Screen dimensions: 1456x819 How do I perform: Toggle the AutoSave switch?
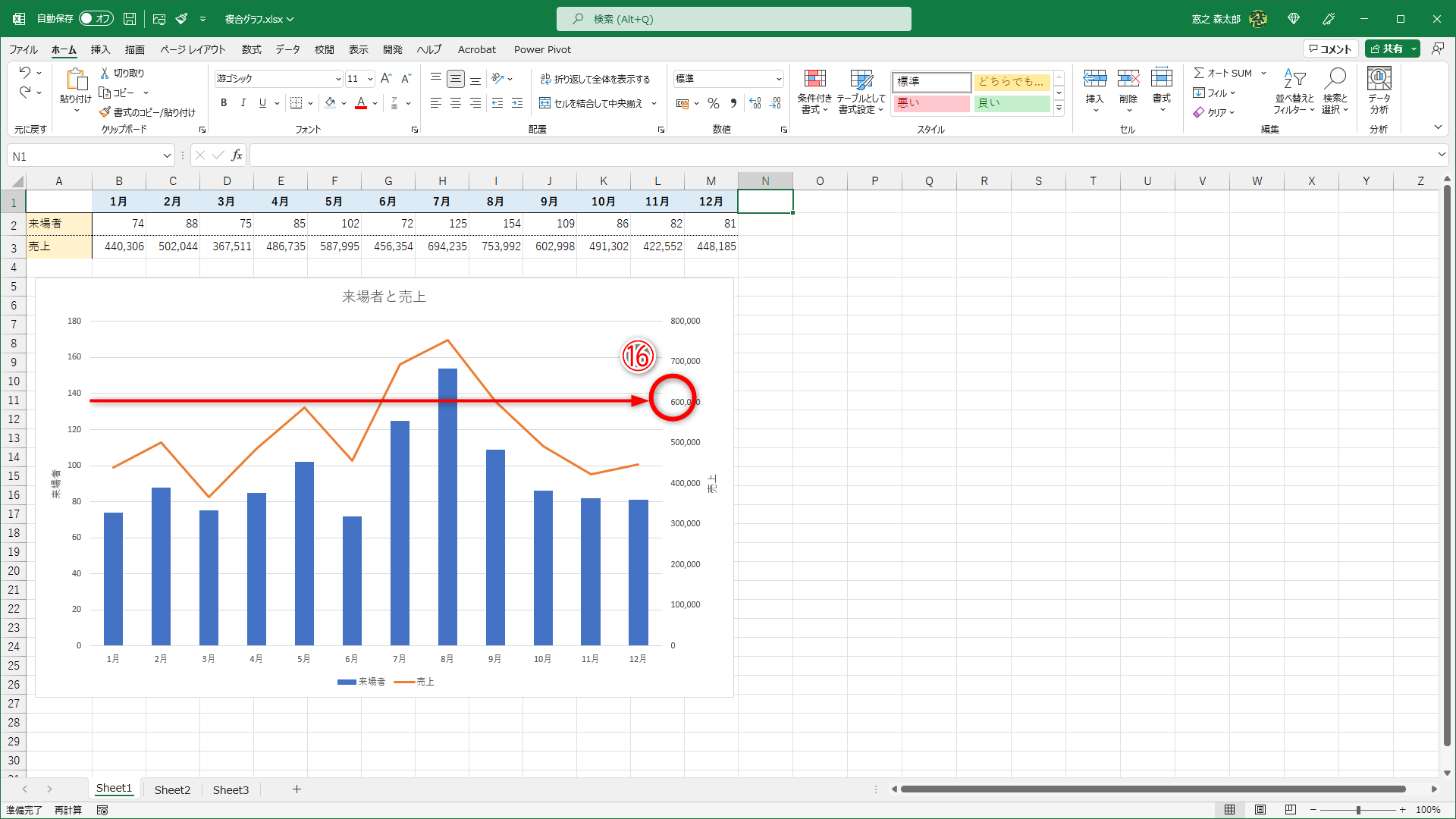pos(96,19)
